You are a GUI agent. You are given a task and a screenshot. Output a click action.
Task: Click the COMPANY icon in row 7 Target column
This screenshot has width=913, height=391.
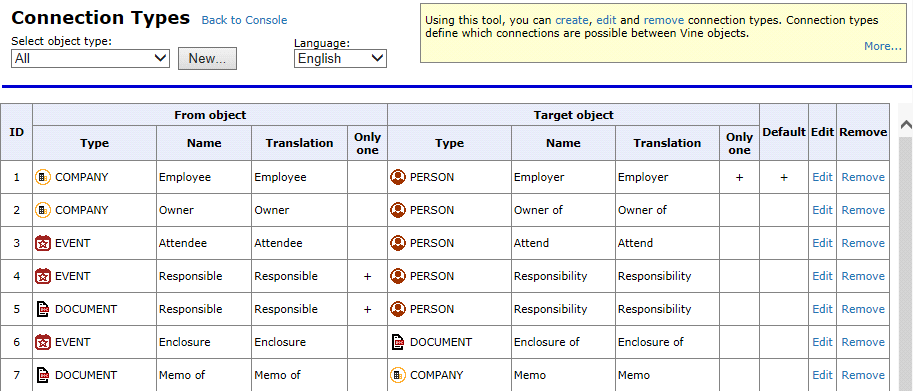[x=398, y=375]
